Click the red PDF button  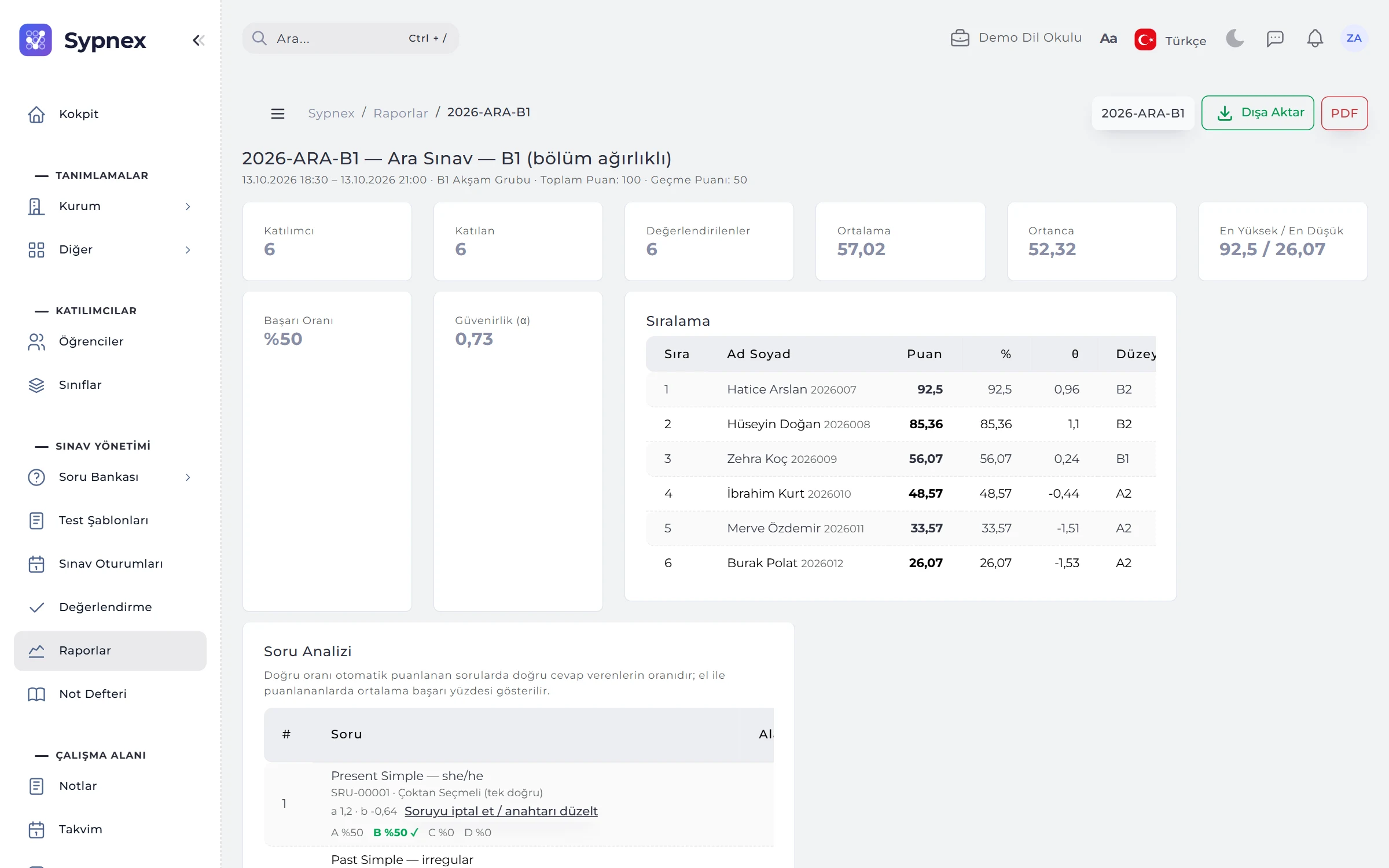(x=1344, y=113)
